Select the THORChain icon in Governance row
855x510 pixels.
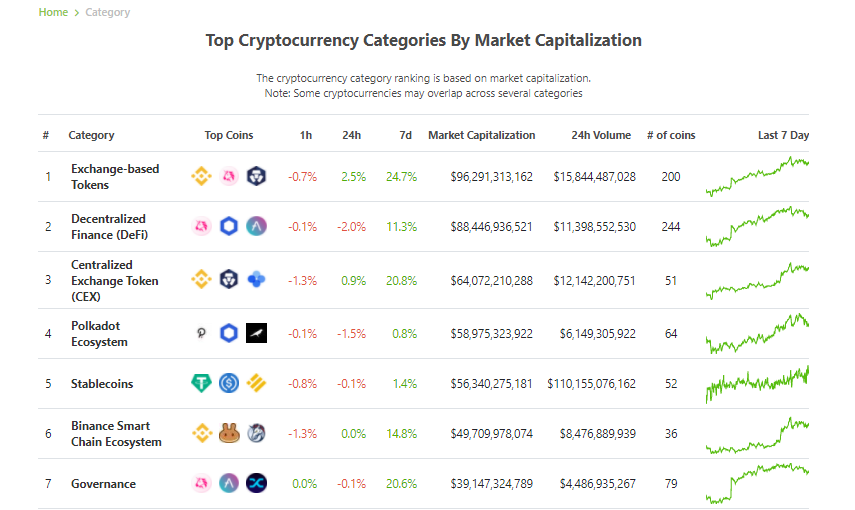(x=256, y=483)
